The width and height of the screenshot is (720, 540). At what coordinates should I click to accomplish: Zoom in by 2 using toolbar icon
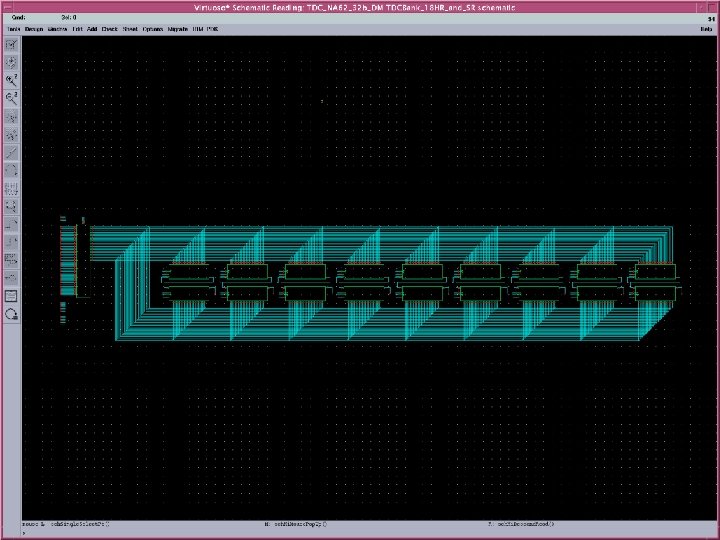tap(11, 80)
